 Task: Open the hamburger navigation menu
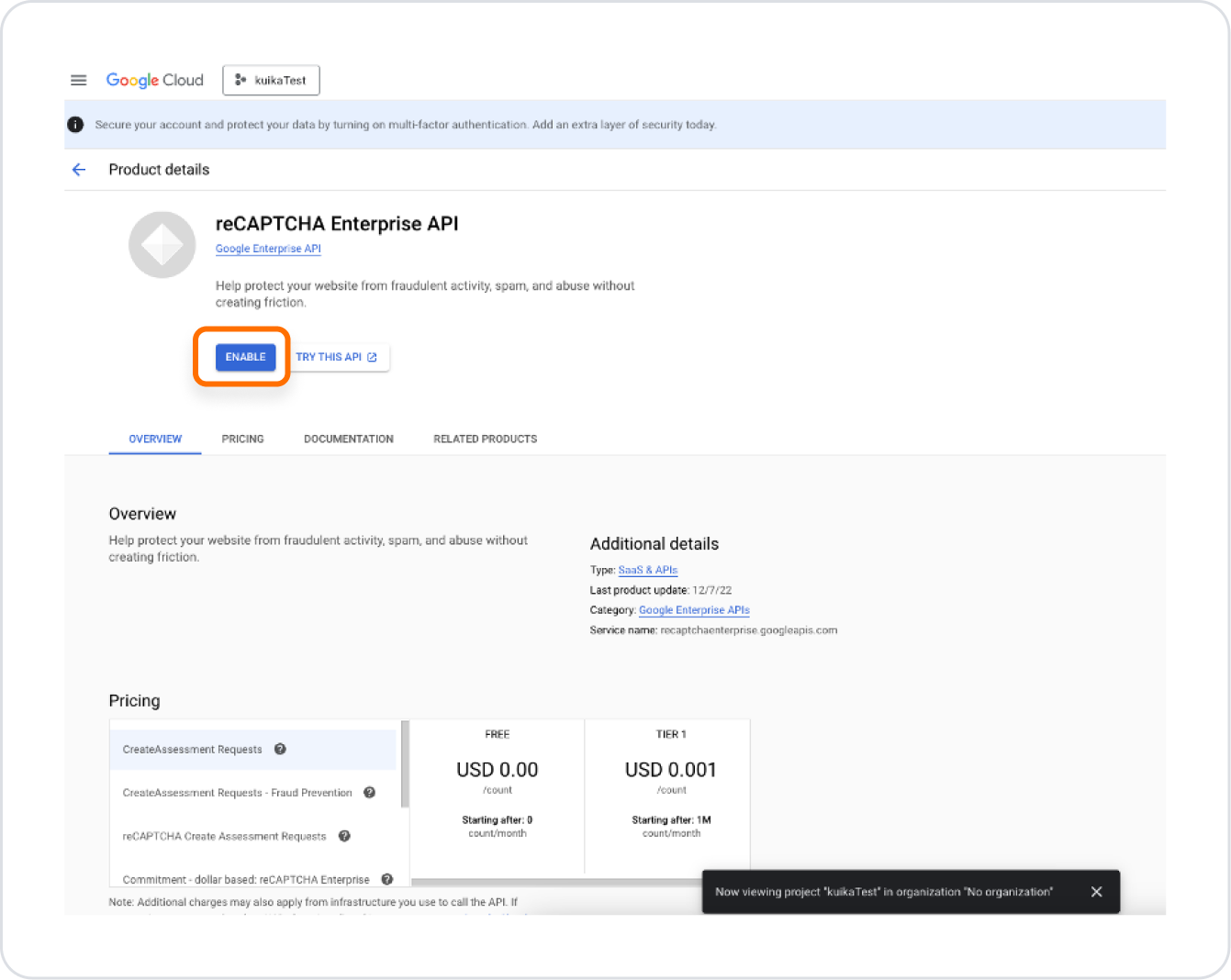click(79, 80)
